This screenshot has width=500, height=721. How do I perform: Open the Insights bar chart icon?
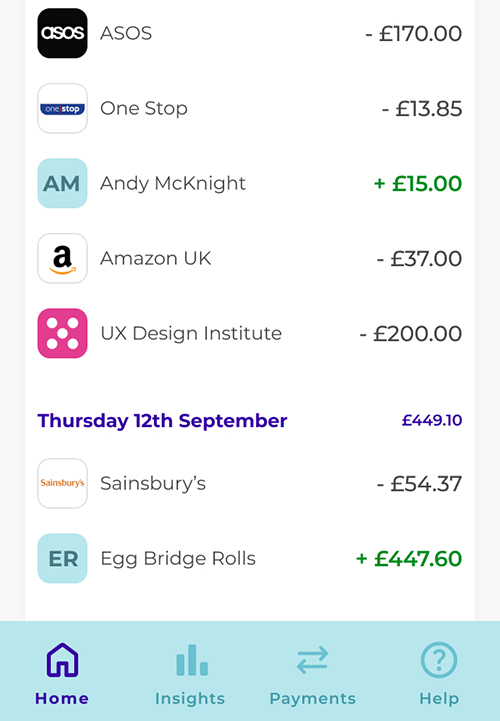(x=192, y=660)
